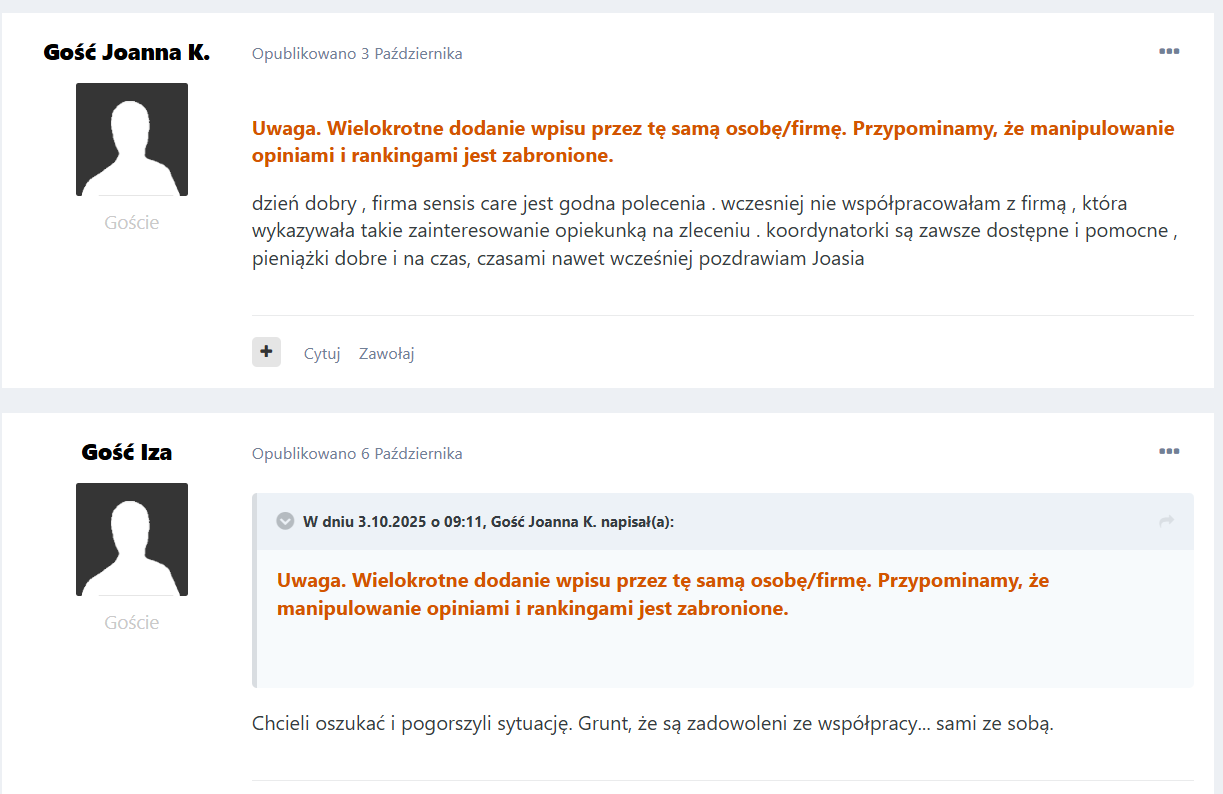1223x794 pixels.
Task: Open the "Opublikowano 3 Października" timestamp link
Action: (x=357, y=54)
